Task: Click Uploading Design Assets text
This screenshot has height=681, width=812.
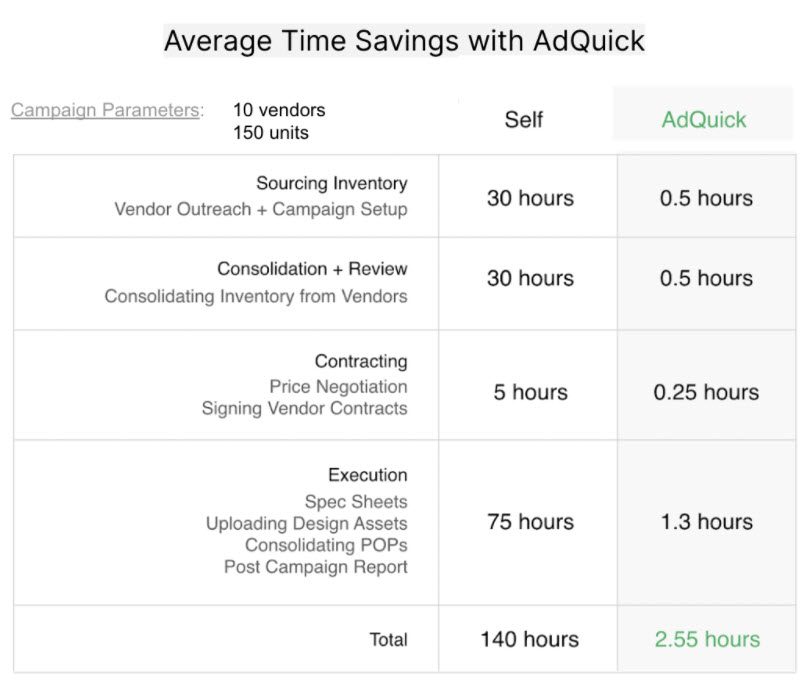Action: (306, 523)
